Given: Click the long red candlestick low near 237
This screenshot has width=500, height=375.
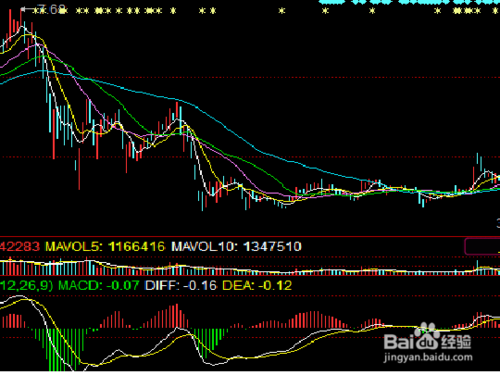Looking at the screenshot, I should pos(79,169).
